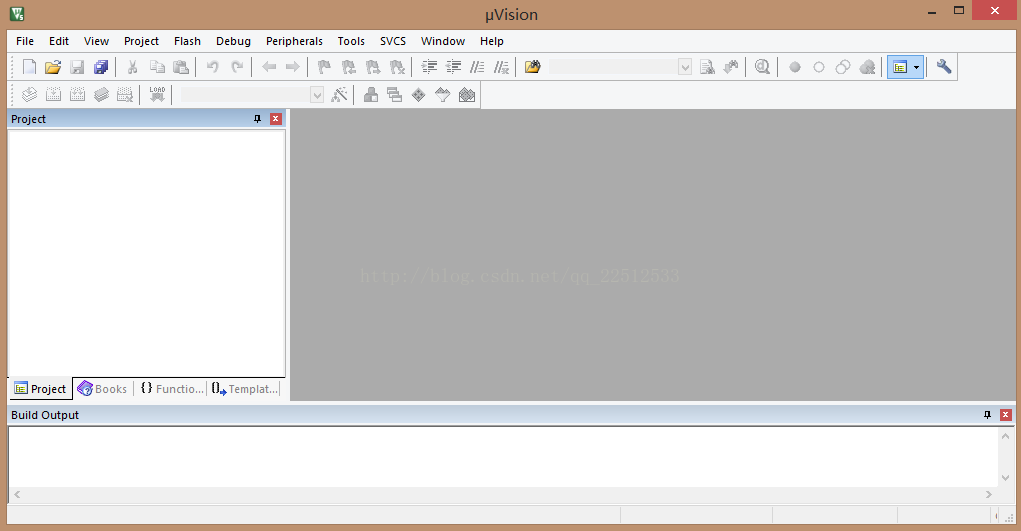Viewport: 1021px width, 531px height.
Task: Click the Save All icon
Action: point(101,67)
